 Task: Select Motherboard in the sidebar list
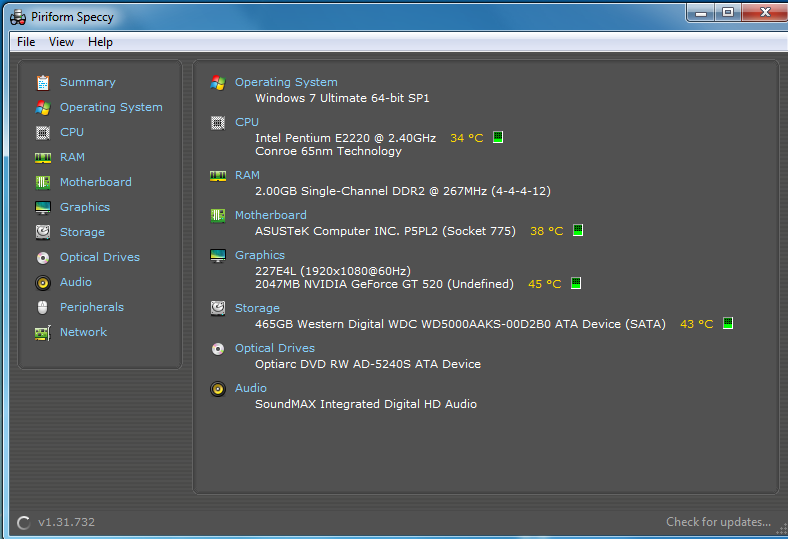95,182
